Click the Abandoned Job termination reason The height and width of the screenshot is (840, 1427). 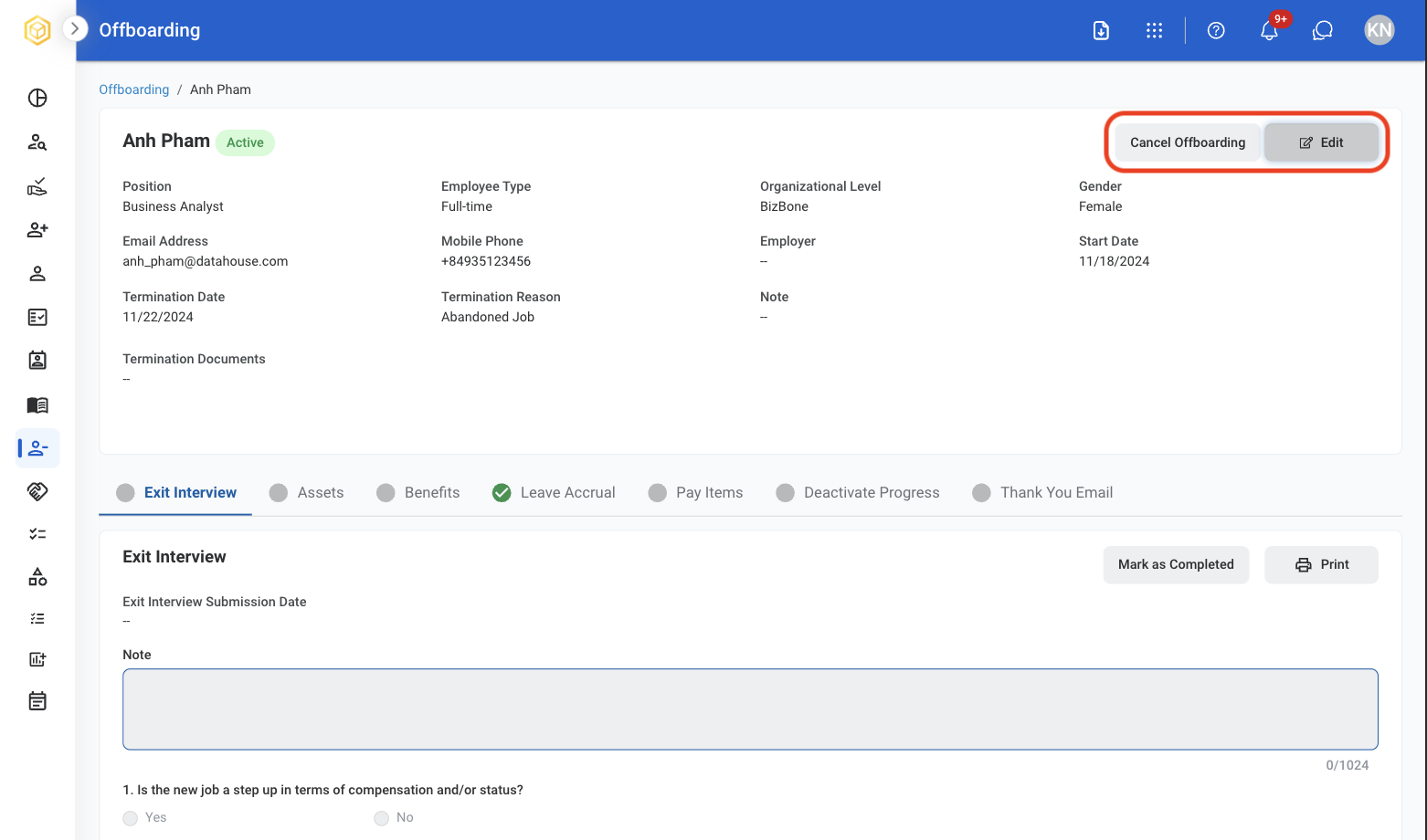pyautogui.click(x=488, y=317)
